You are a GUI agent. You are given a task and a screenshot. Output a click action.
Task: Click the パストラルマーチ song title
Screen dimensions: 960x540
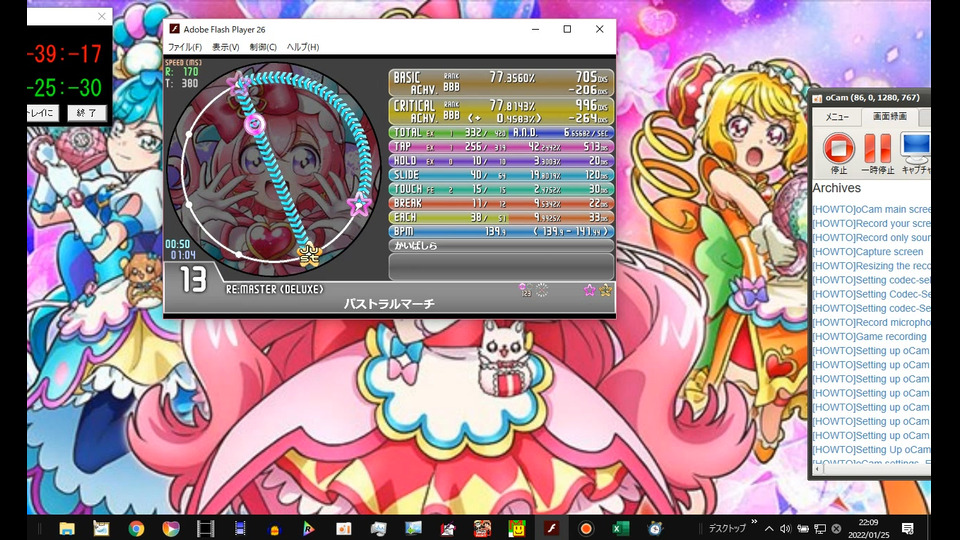389,304
